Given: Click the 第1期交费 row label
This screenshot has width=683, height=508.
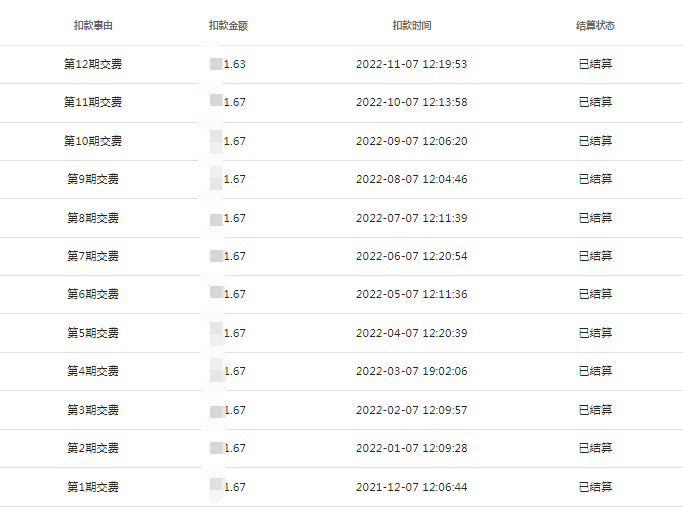Looking at the screenshot, I should [93, 487].
